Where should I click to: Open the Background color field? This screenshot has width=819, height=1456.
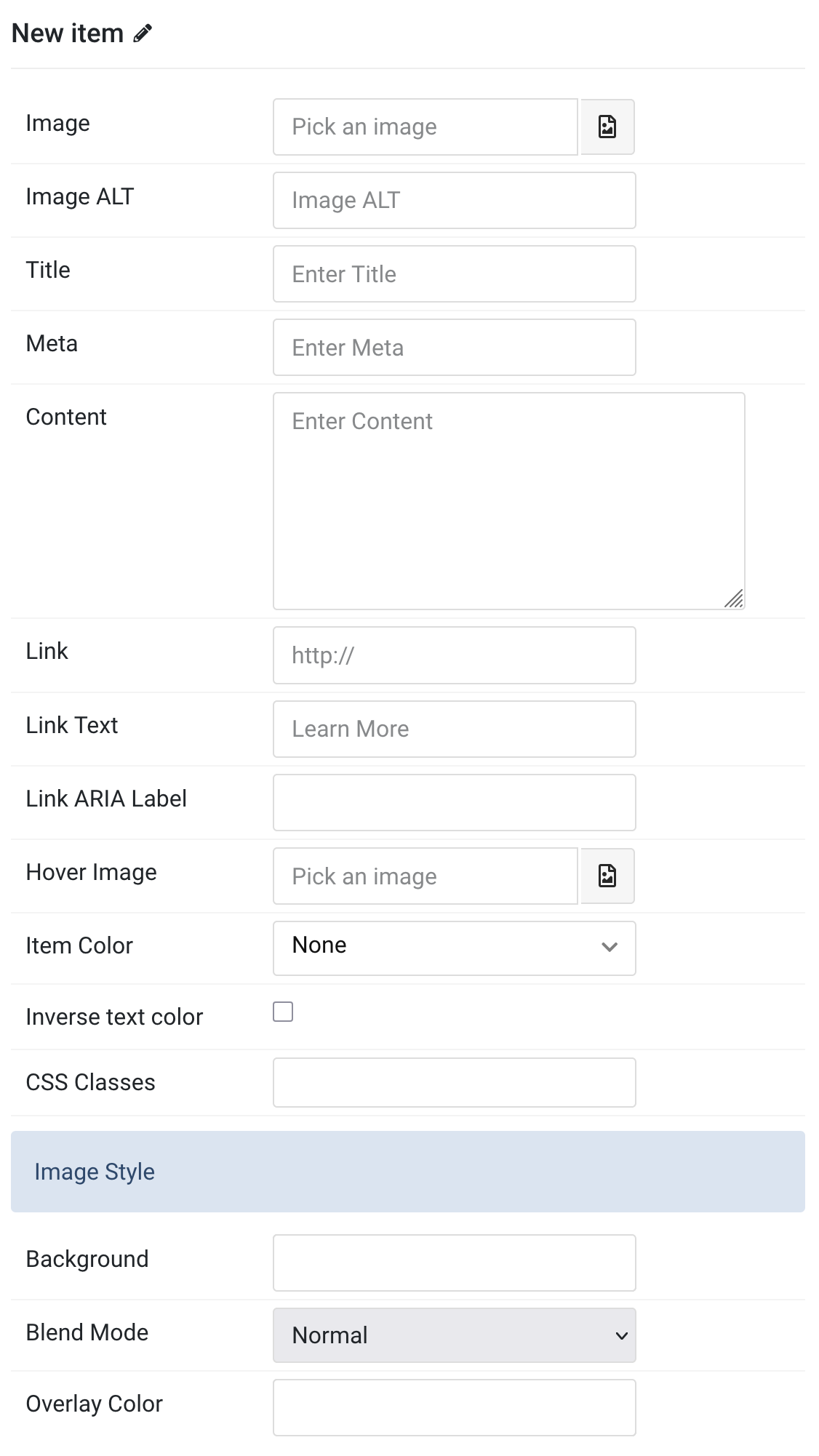click(455, 1263)
